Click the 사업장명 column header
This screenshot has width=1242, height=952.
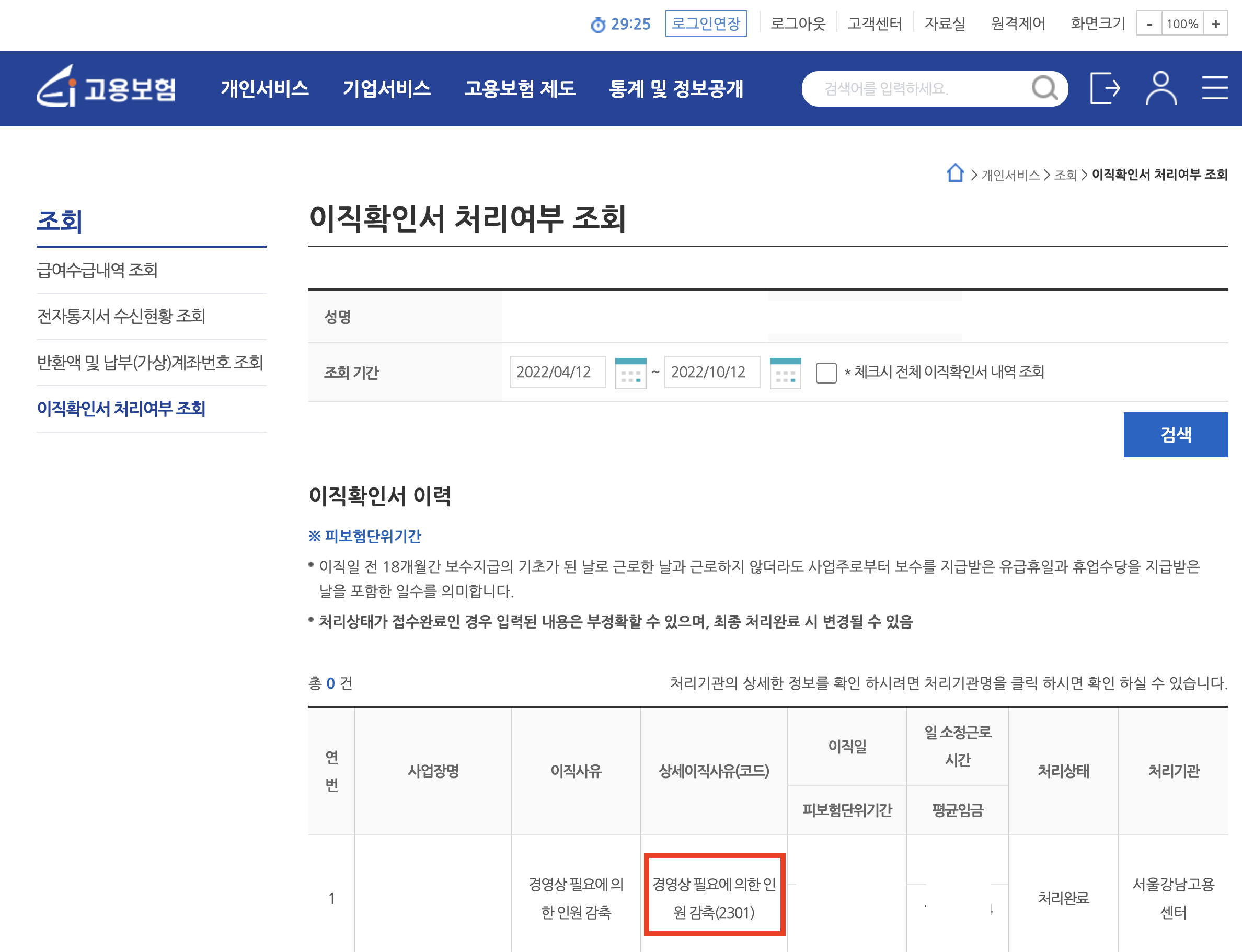(433, 771)
